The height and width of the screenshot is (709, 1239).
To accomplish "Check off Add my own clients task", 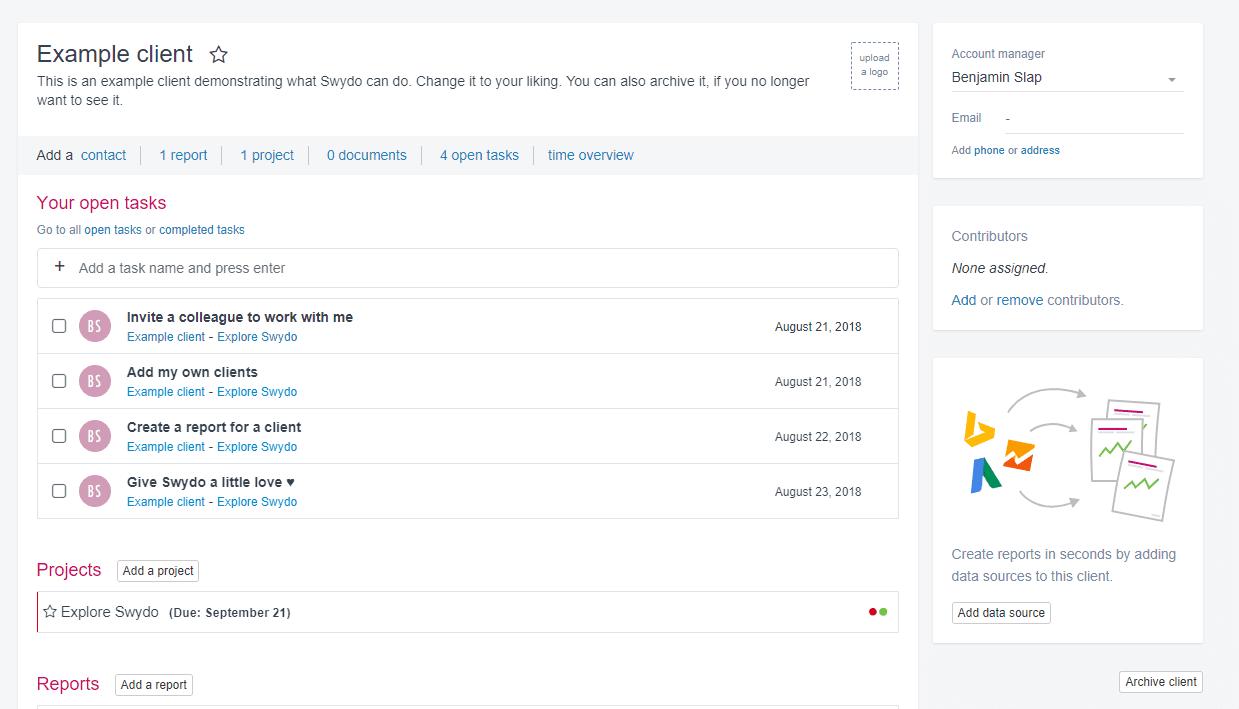I will (59, 381).
